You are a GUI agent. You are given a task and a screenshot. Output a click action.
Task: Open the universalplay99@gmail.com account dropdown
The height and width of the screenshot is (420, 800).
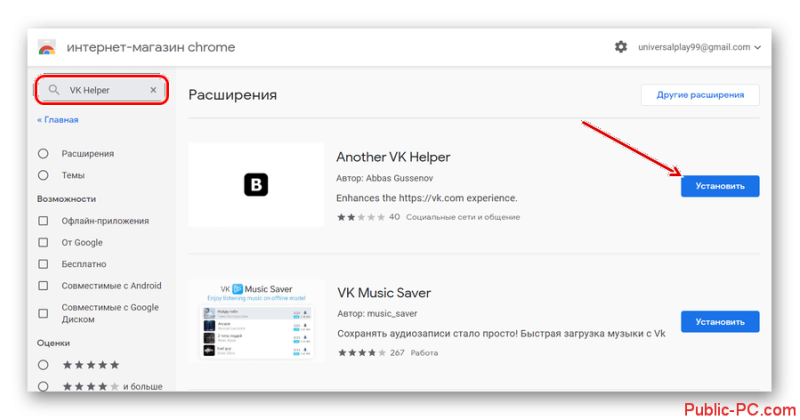[x=699, y=47]
